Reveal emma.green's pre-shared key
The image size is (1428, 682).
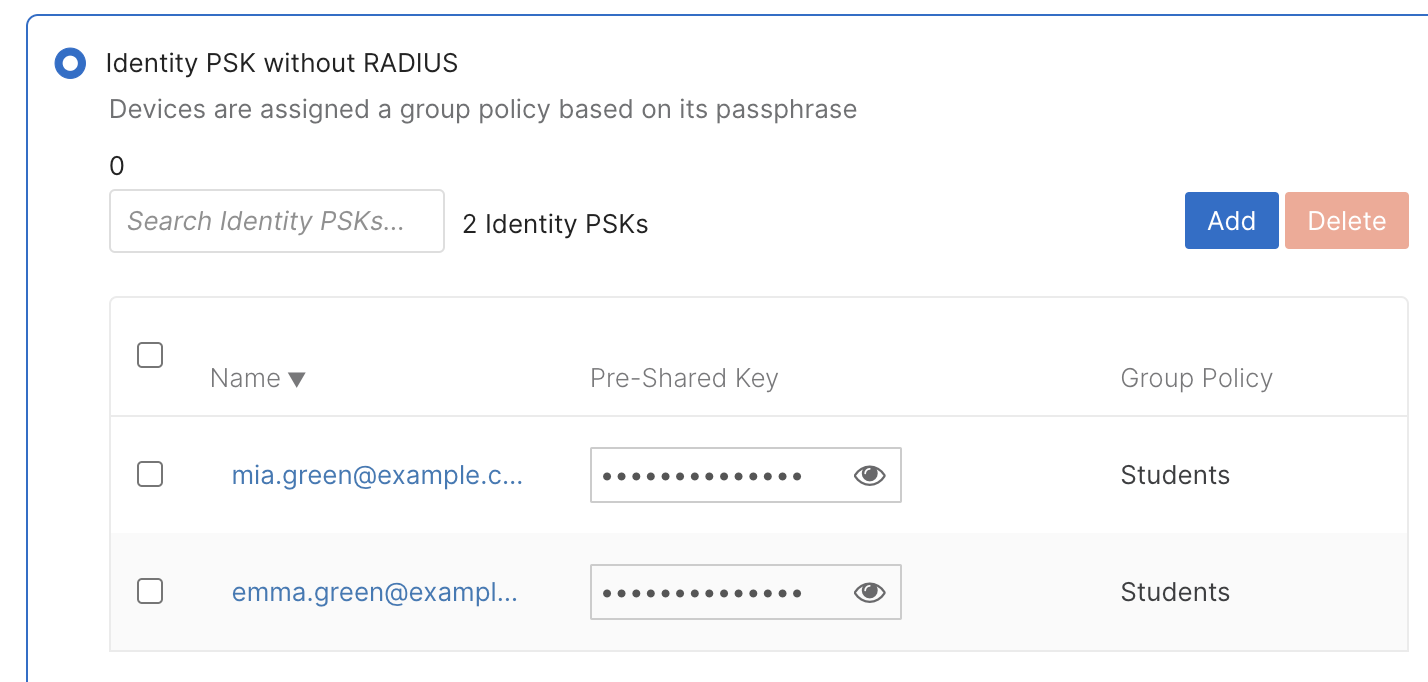tap(868, 592)
